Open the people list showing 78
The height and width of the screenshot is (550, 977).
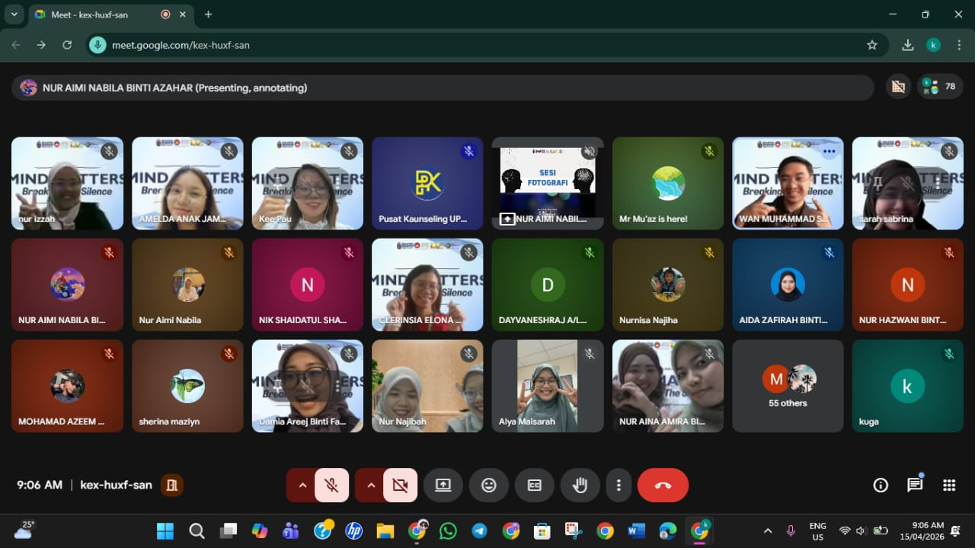pos(940,87)
